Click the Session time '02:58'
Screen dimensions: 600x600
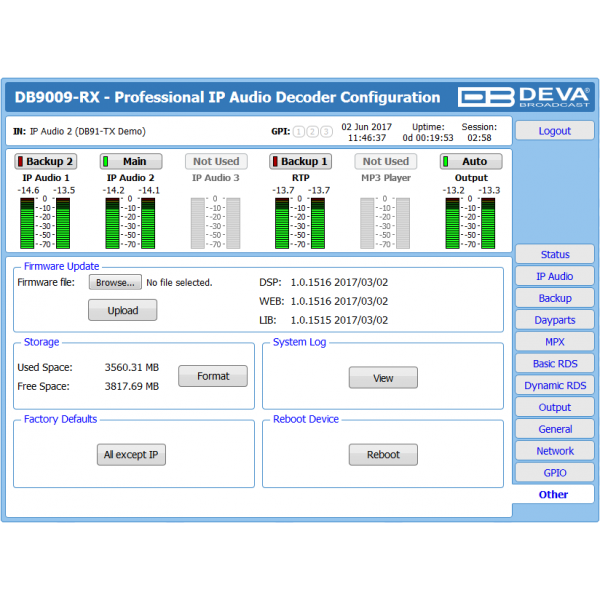coord(479,138)
